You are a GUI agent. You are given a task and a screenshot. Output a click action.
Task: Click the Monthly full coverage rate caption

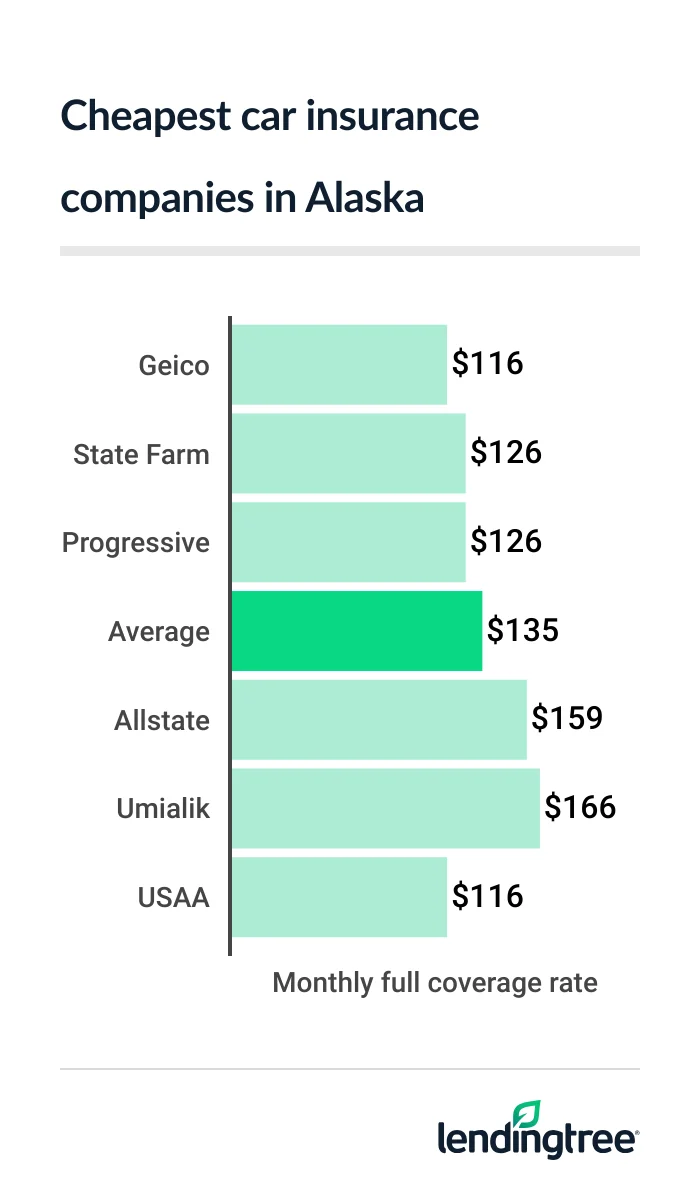pos(435,983)
